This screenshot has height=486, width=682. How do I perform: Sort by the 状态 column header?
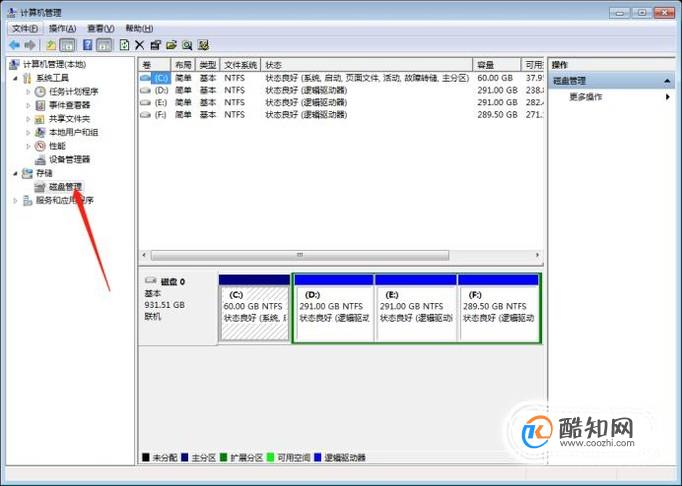[x=367, y=65]
